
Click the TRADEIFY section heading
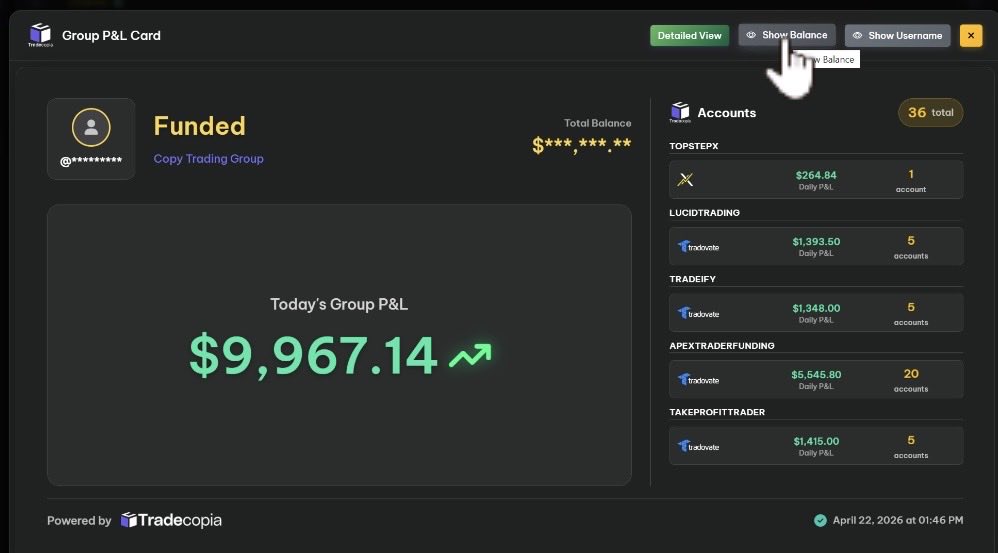pos(692,279)
